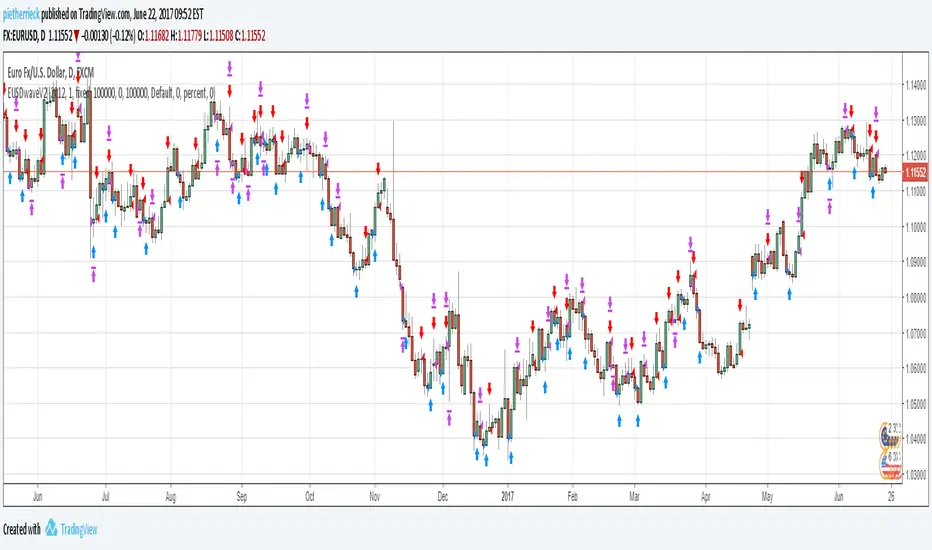Select the FX:EURUSD, D symbol title
This screenshot has height=550, width=932.
24,36
